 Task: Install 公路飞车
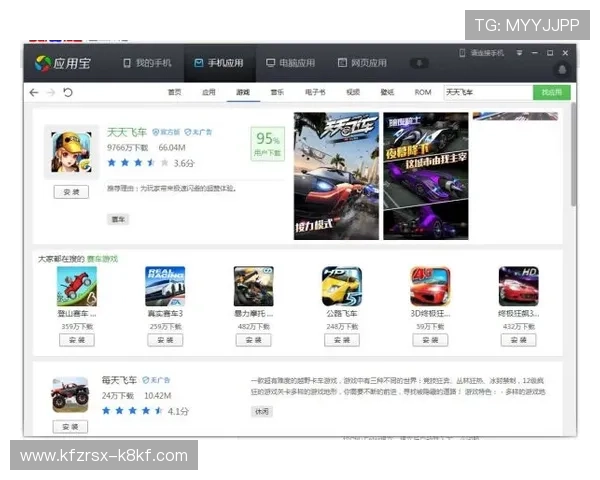342,340
